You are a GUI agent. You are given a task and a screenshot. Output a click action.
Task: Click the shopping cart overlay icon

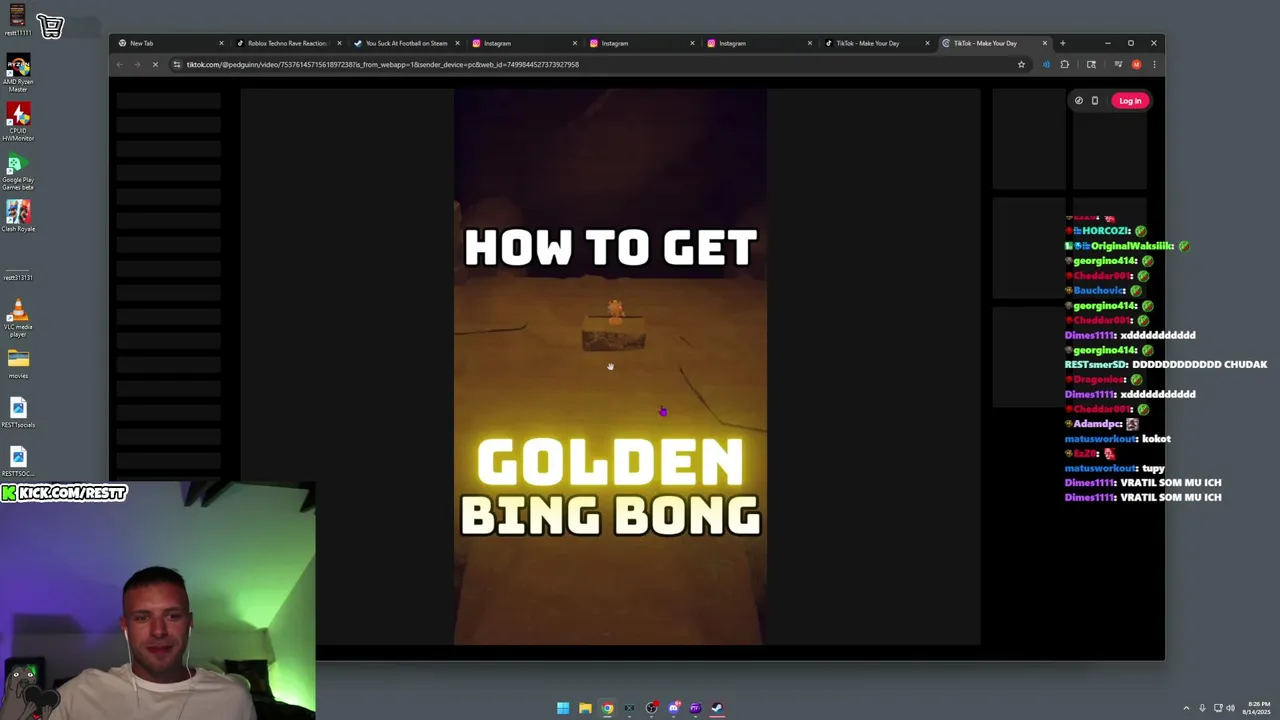coord(50,26)
